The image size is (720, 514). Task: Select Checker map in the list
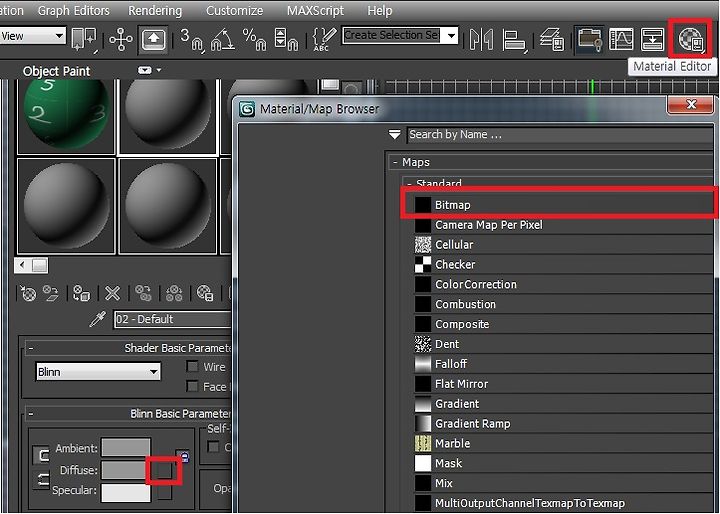(x=563, y=265)
